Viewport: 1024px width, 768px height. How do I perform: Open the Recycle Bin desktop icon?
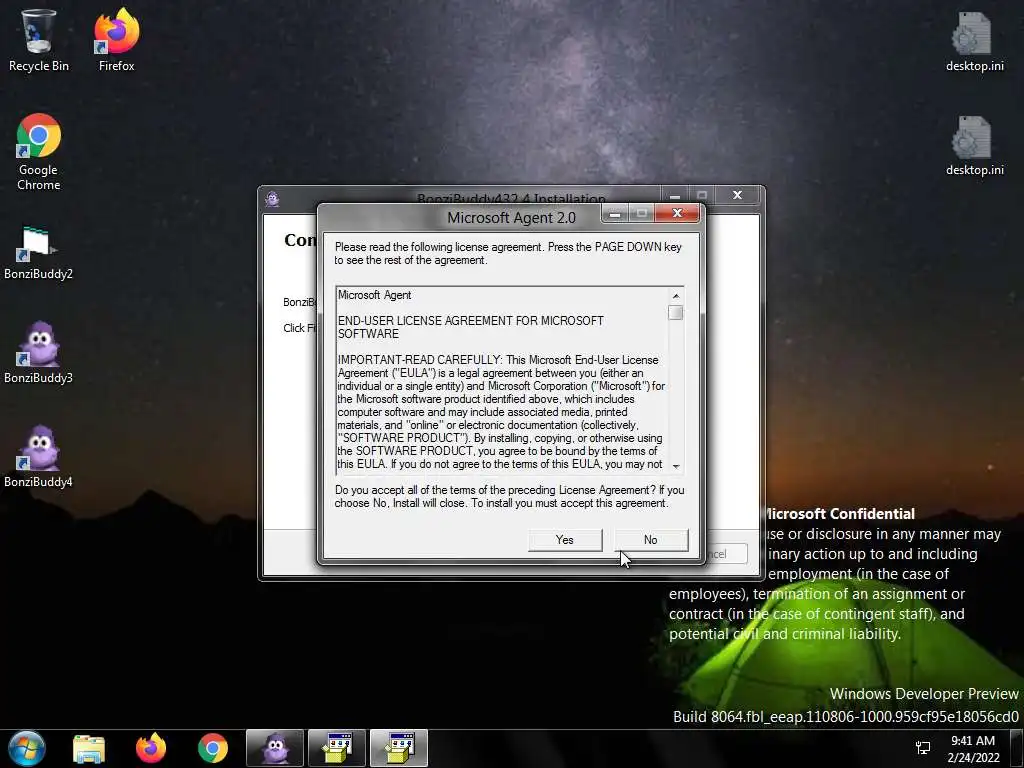[38, 40]
